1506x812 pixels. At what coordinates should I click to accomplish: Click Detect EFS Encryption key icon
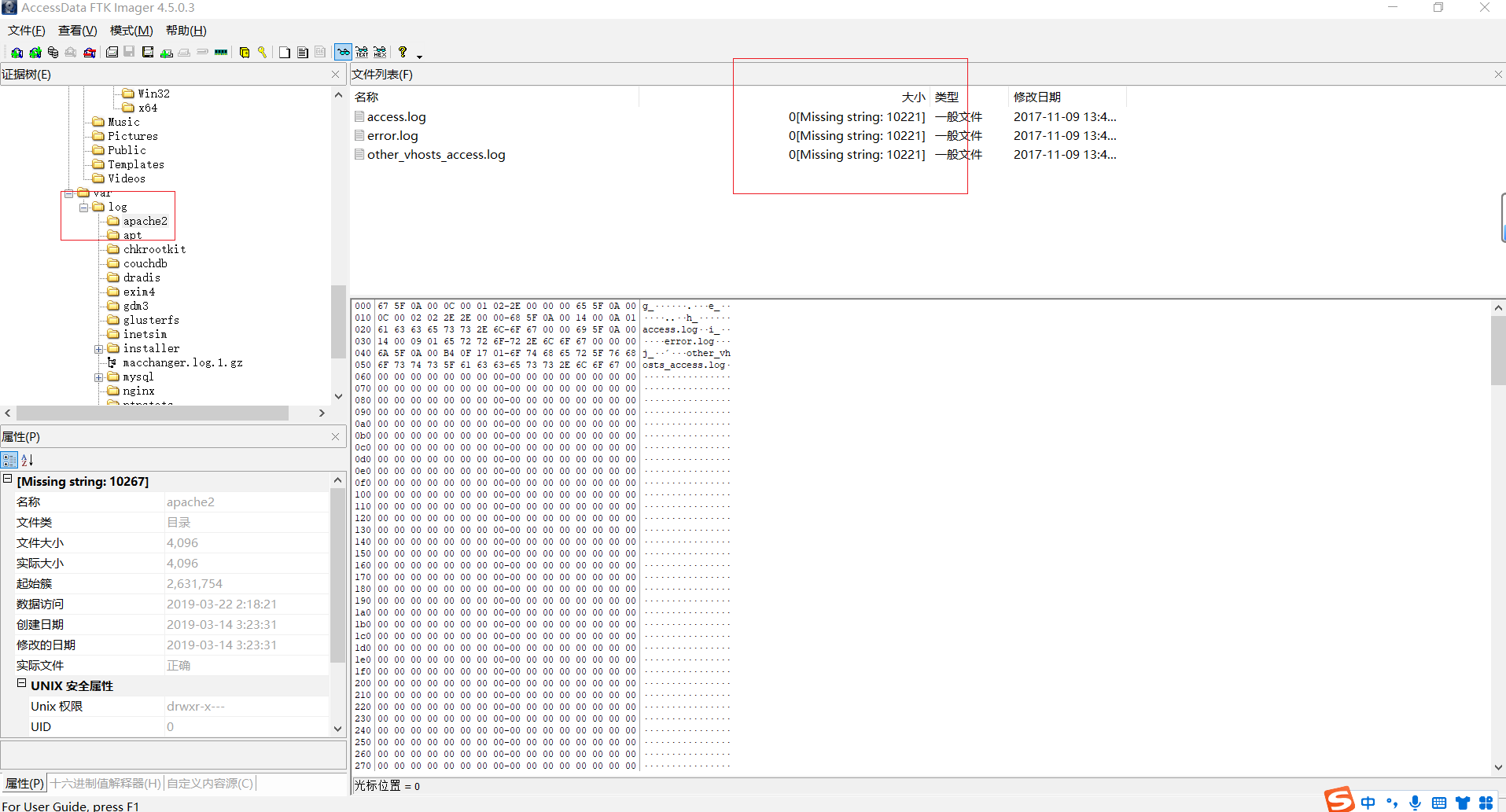[x=263, y=52]
